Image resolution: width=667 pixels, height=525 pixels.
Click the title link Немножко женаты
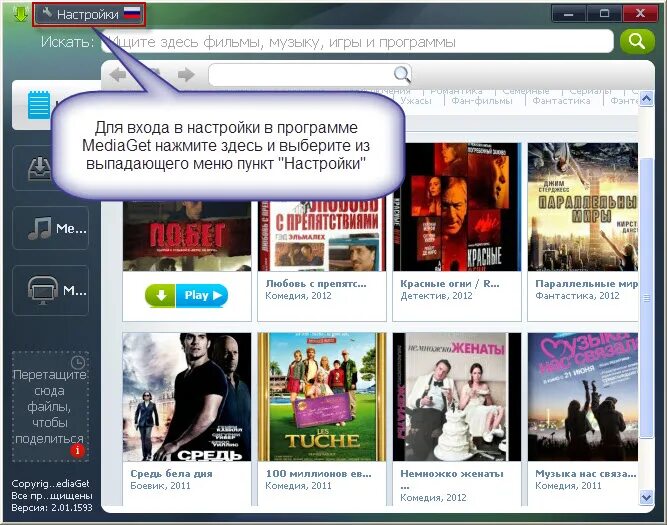[x=452, y=474]
